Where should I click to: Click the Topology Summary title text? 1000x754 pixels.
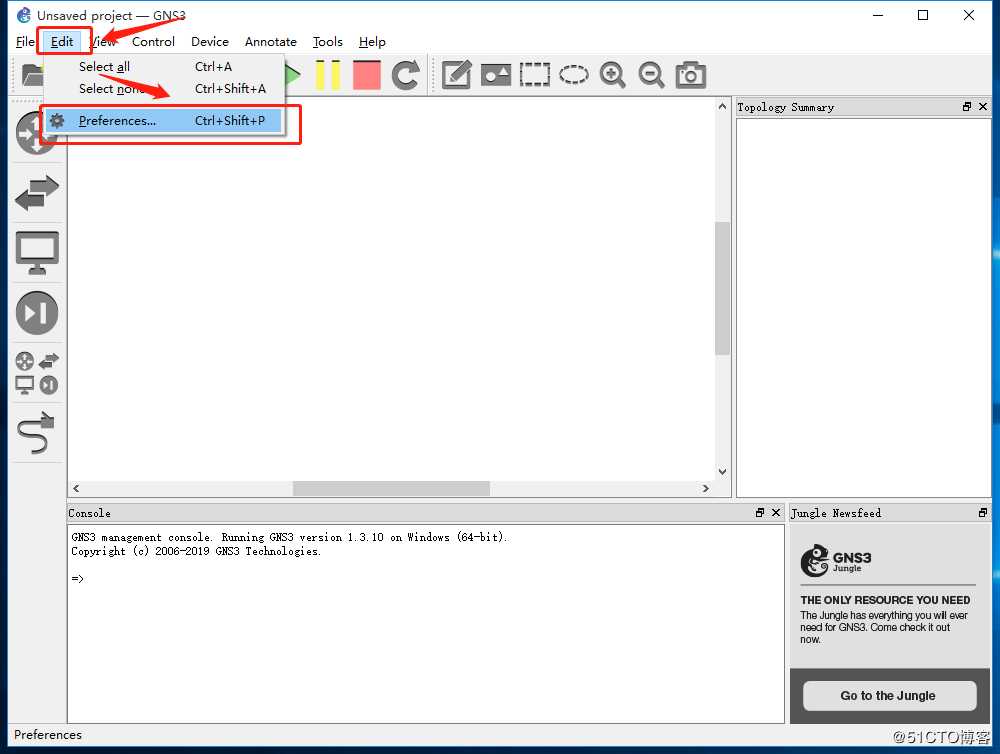point(785,107)
